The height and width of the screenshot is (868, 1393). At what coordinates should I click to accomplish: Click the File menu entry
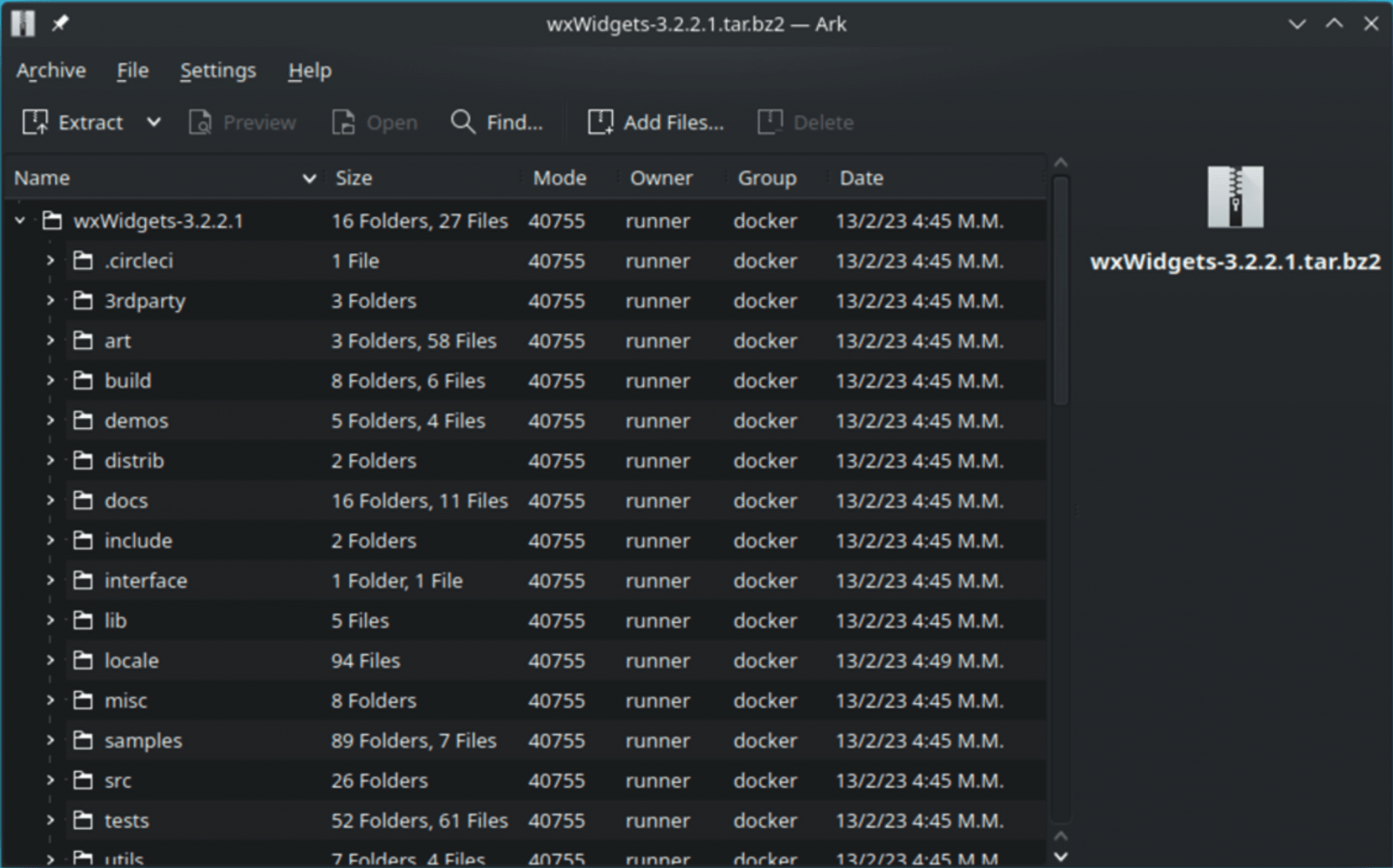click(132, 70)
